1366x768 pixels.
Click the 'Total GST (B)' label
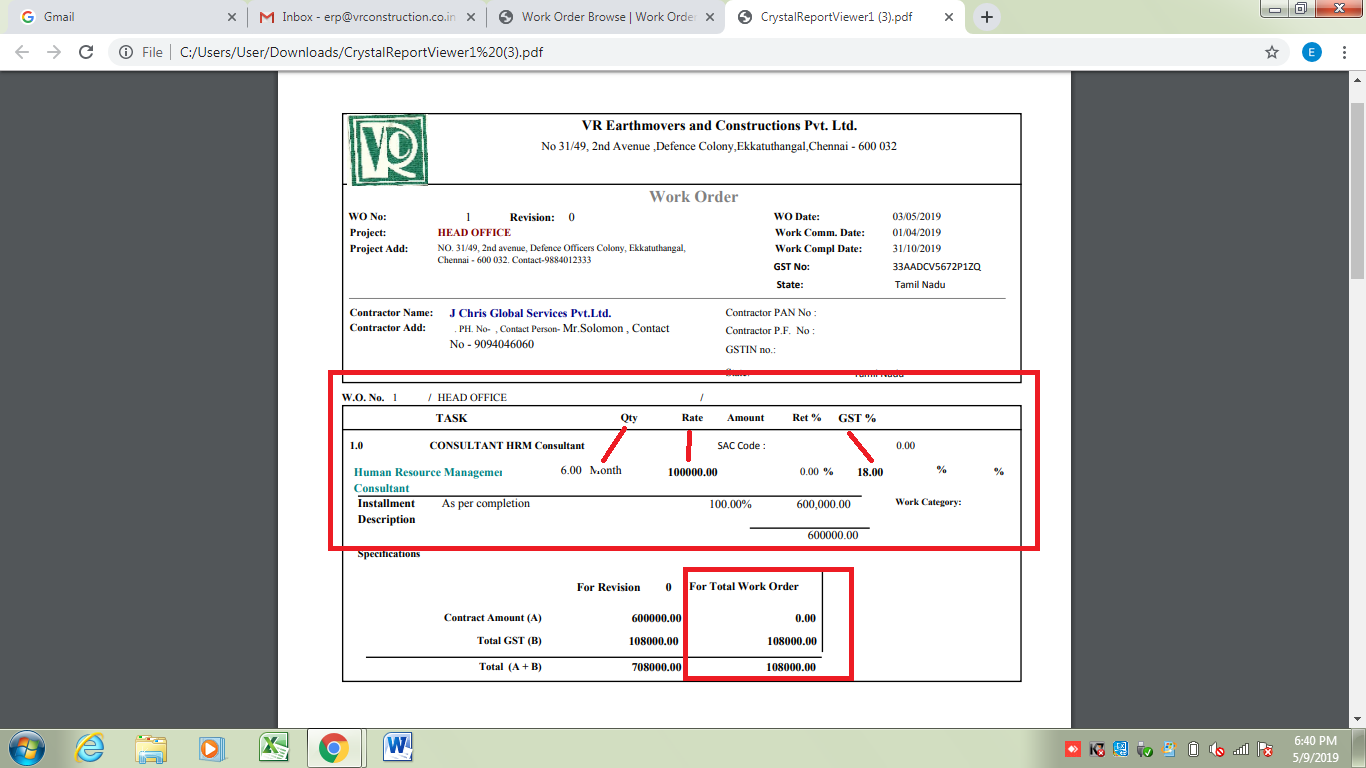coord(510,641)
